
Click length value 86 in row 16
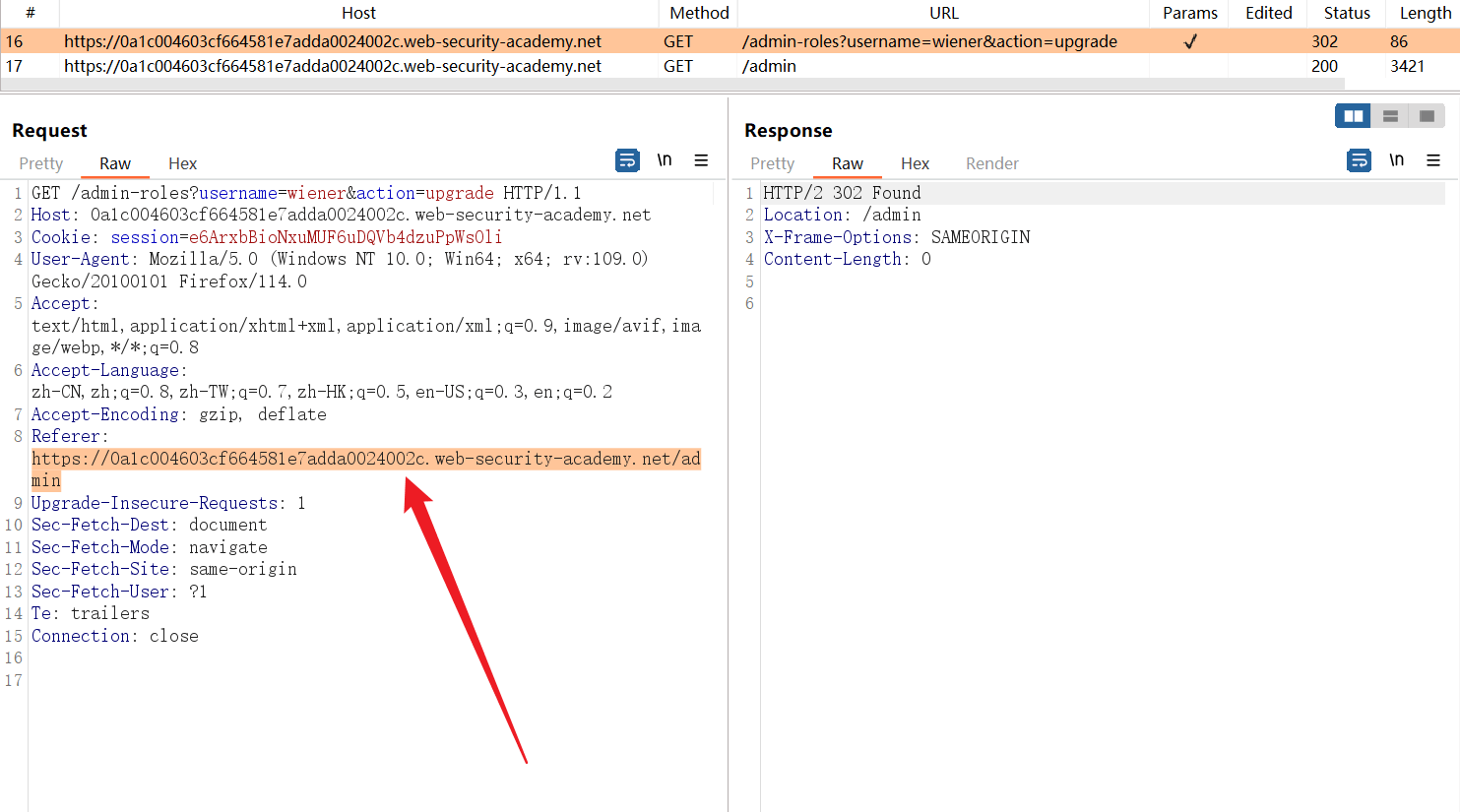[1399, 41]
